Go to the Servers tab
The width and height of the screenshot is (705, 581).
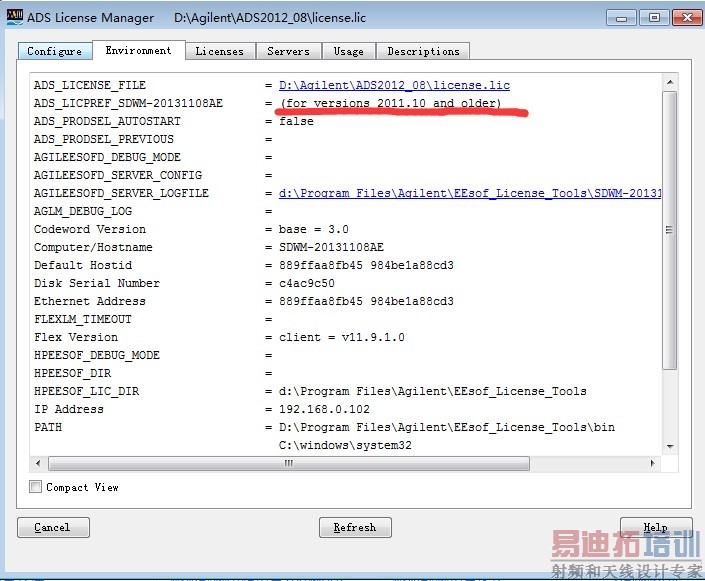289,51
